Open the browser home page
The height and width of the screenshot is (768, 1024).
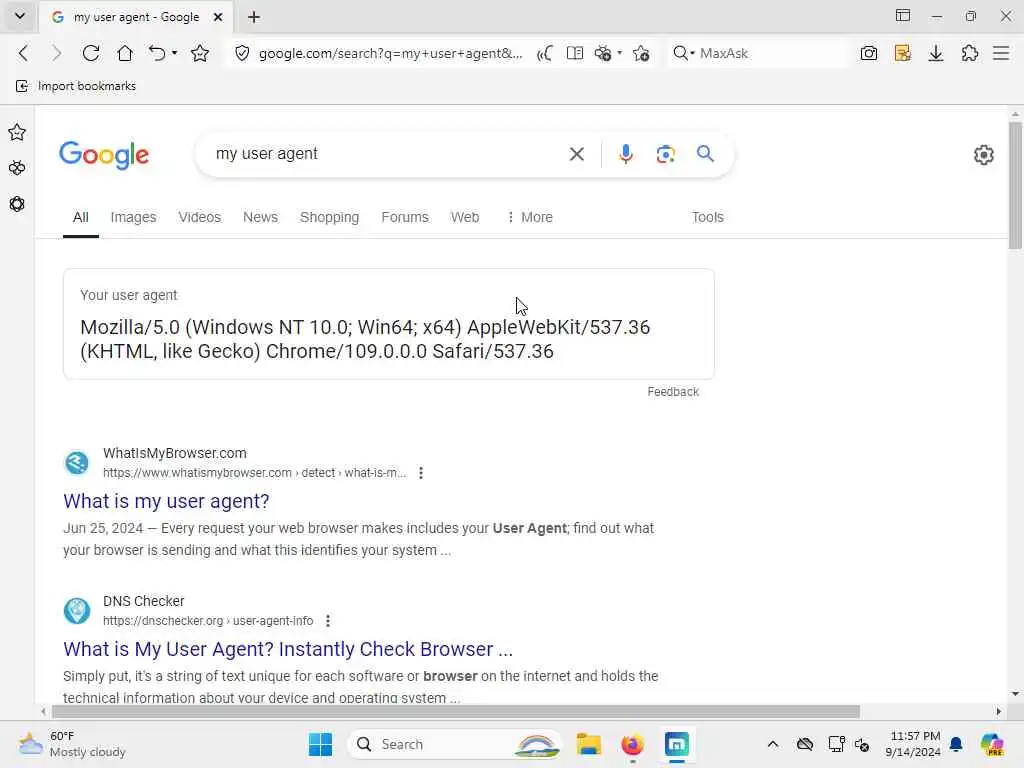[125, 53]
